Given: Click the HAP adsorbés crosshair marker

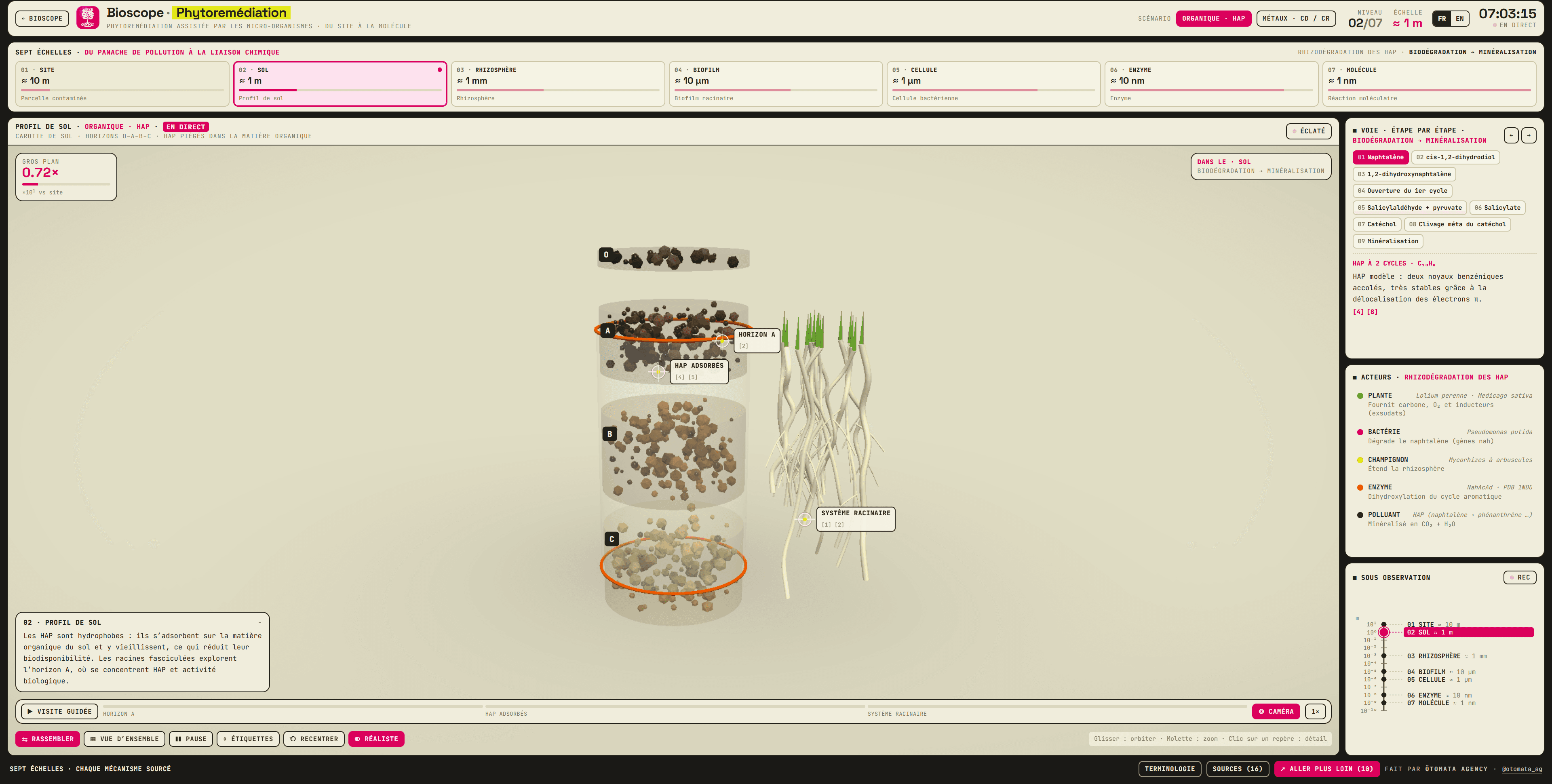Looking at the screenshot, I should (x=658, y=372).
